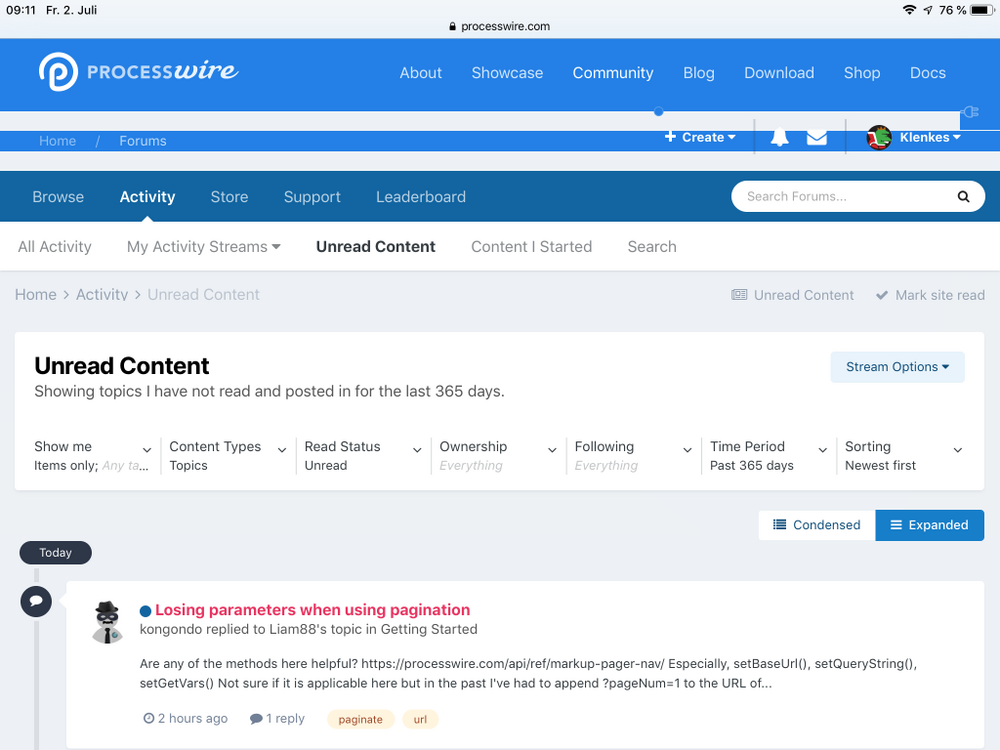This screenshot has height=750, width=1000.
Task: Click the 'Create' button
Action: click(700, 136)
